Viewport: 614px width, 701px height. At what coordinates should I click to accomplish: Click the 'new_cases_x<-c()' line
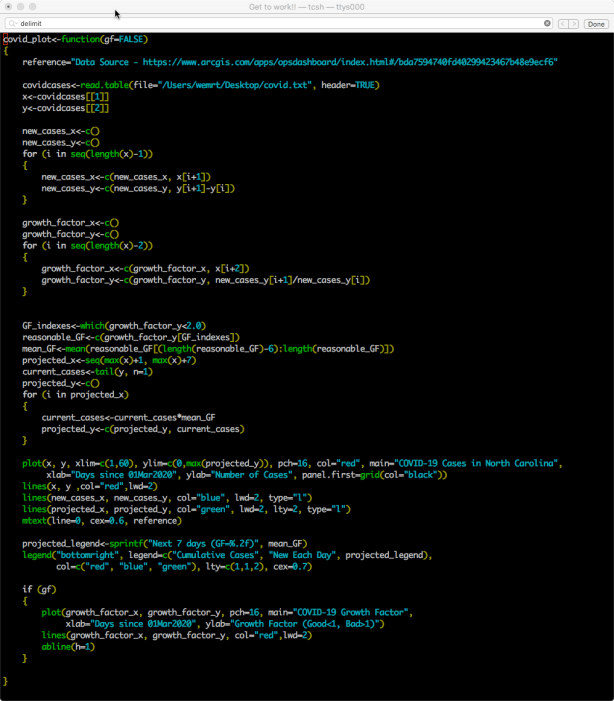pos(61,131)
